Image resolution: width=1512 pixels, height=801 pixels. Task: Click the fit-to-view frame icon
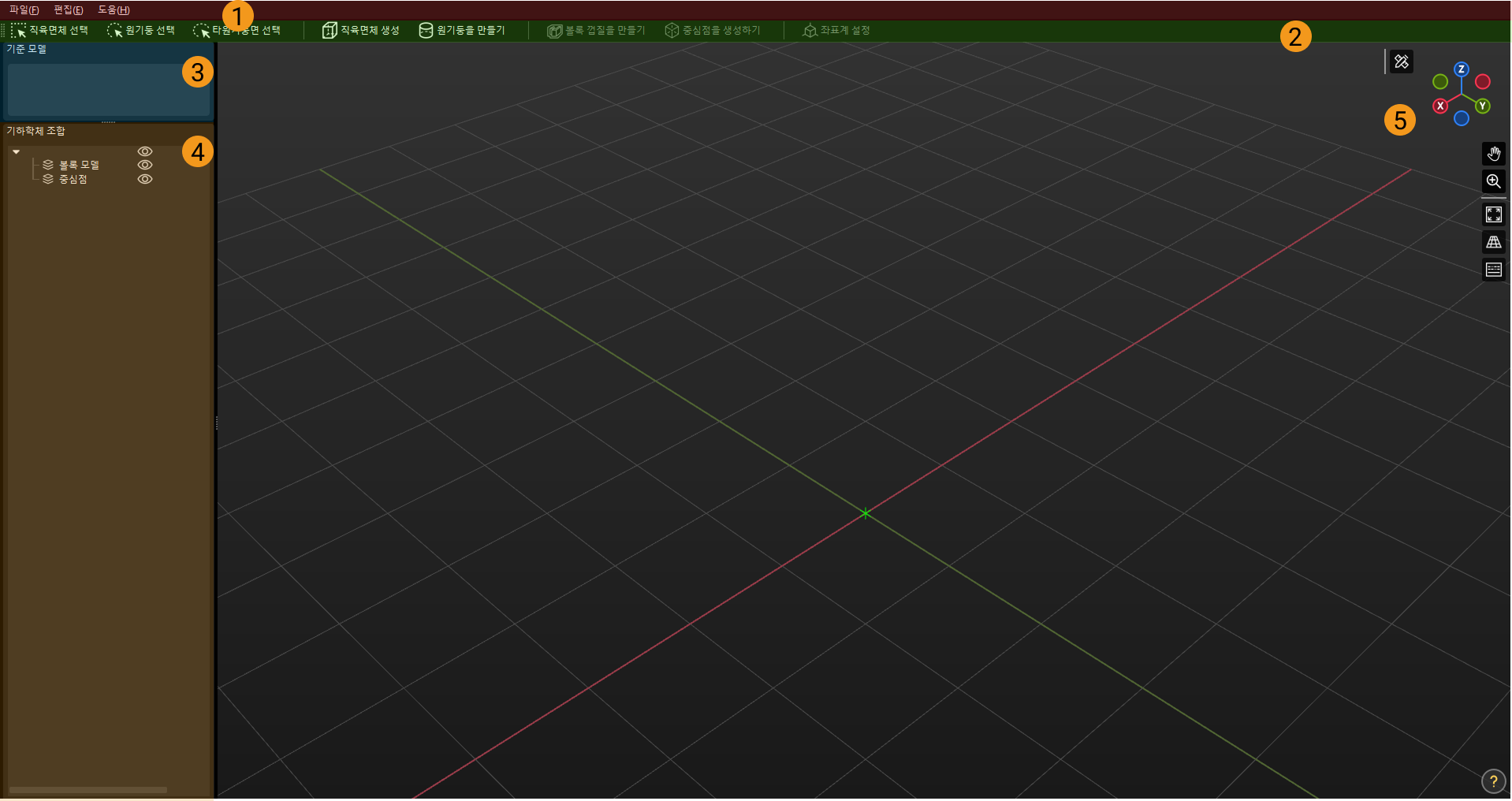click(x=1493, y=214)
